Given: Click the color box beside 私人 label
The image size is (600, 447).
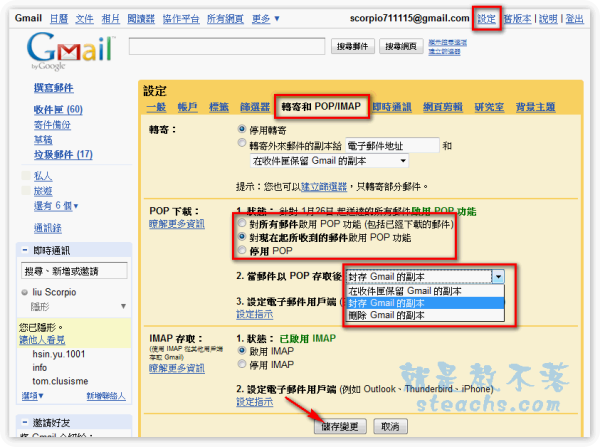Looking at the screenshot, I should pyautogui.click(x=26, y=176).
